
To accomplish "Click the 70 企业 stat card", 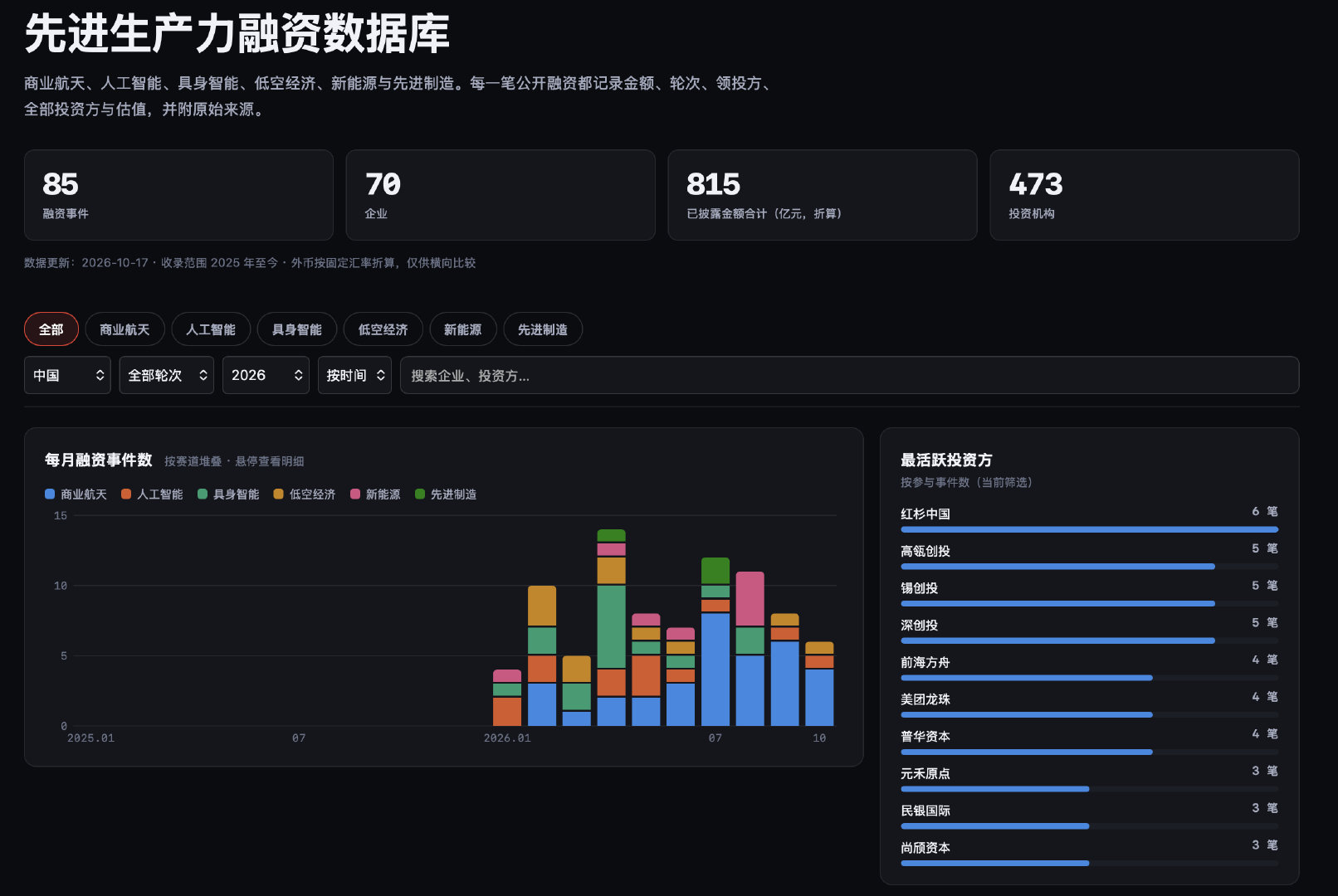I will pyautogui.click(x=501, y=195).
